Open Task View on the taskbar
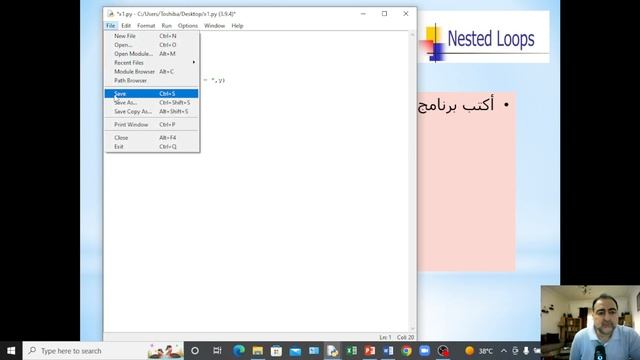Screen dimensions: 640x360 tap(217, 351)
